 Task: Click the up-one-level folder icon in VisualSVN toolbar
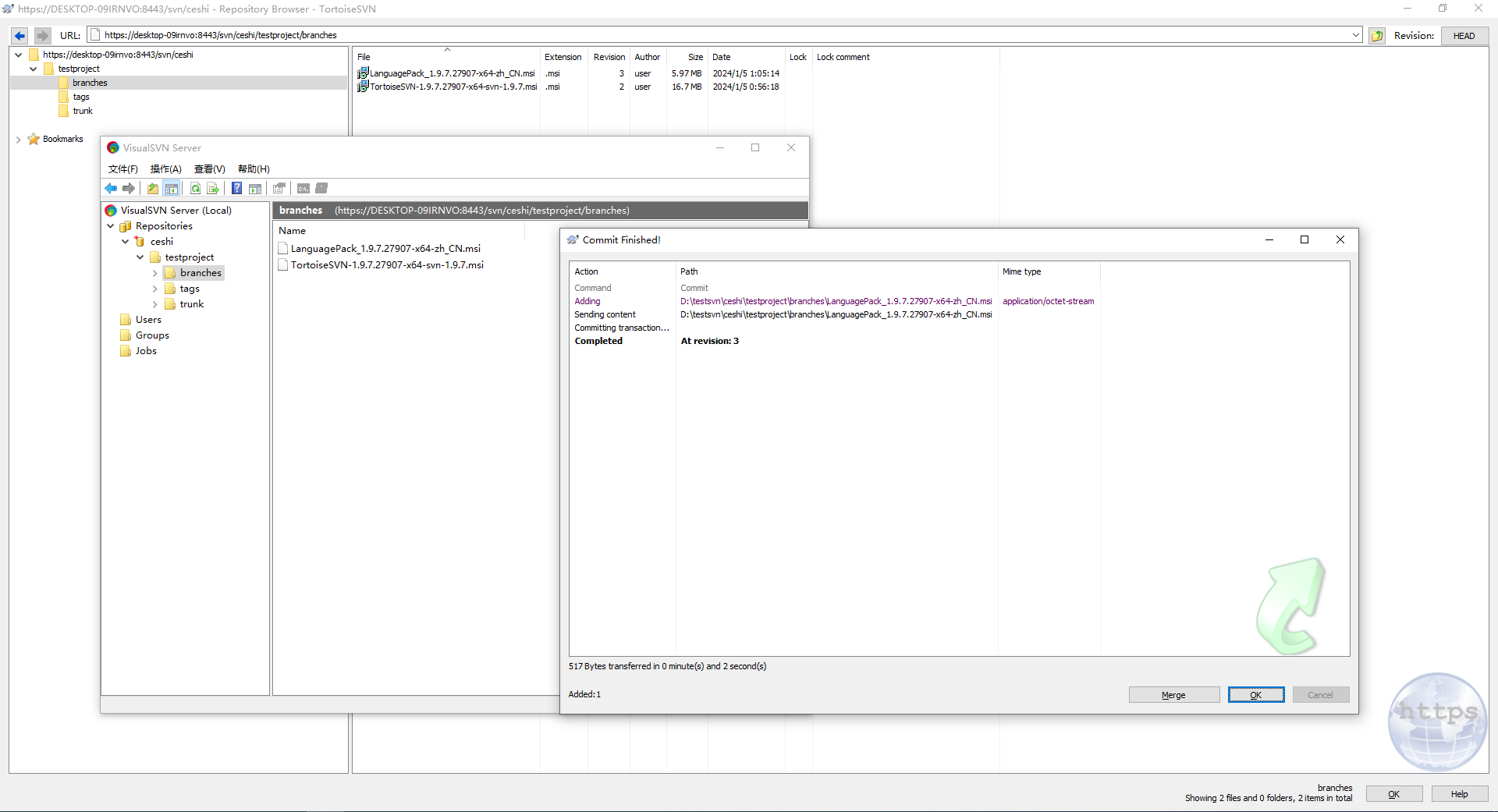(x=153, y=188)
